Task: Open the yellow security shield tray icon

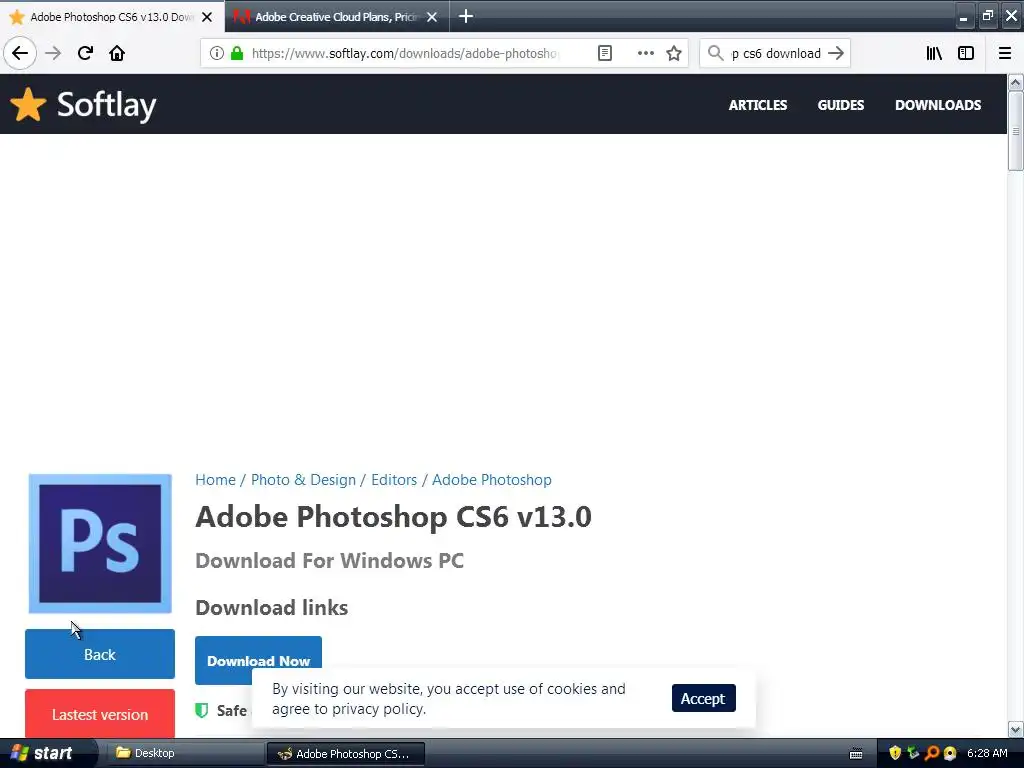Action: tap(895, 753)
